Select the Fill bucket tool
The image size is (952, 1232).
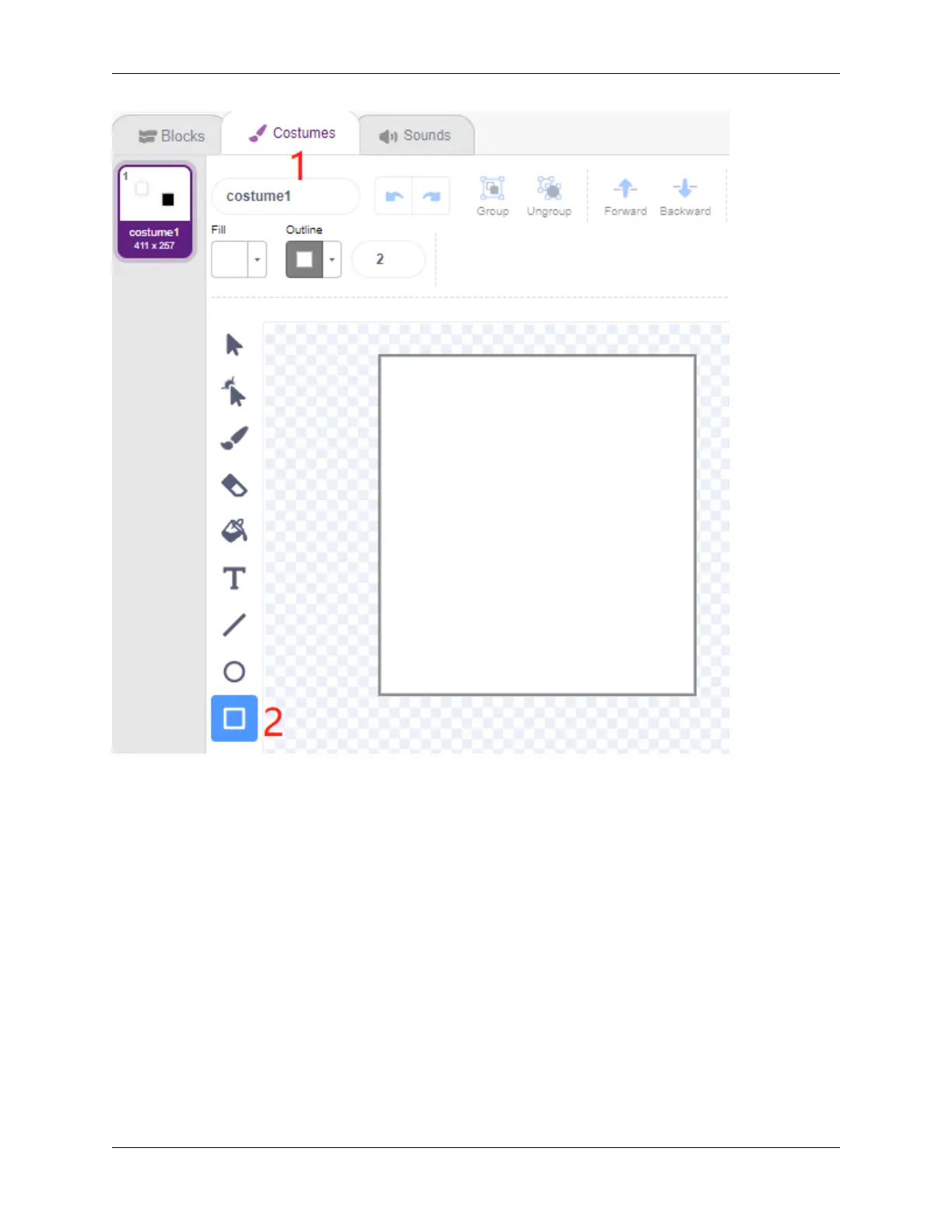(x=234, y=530)
